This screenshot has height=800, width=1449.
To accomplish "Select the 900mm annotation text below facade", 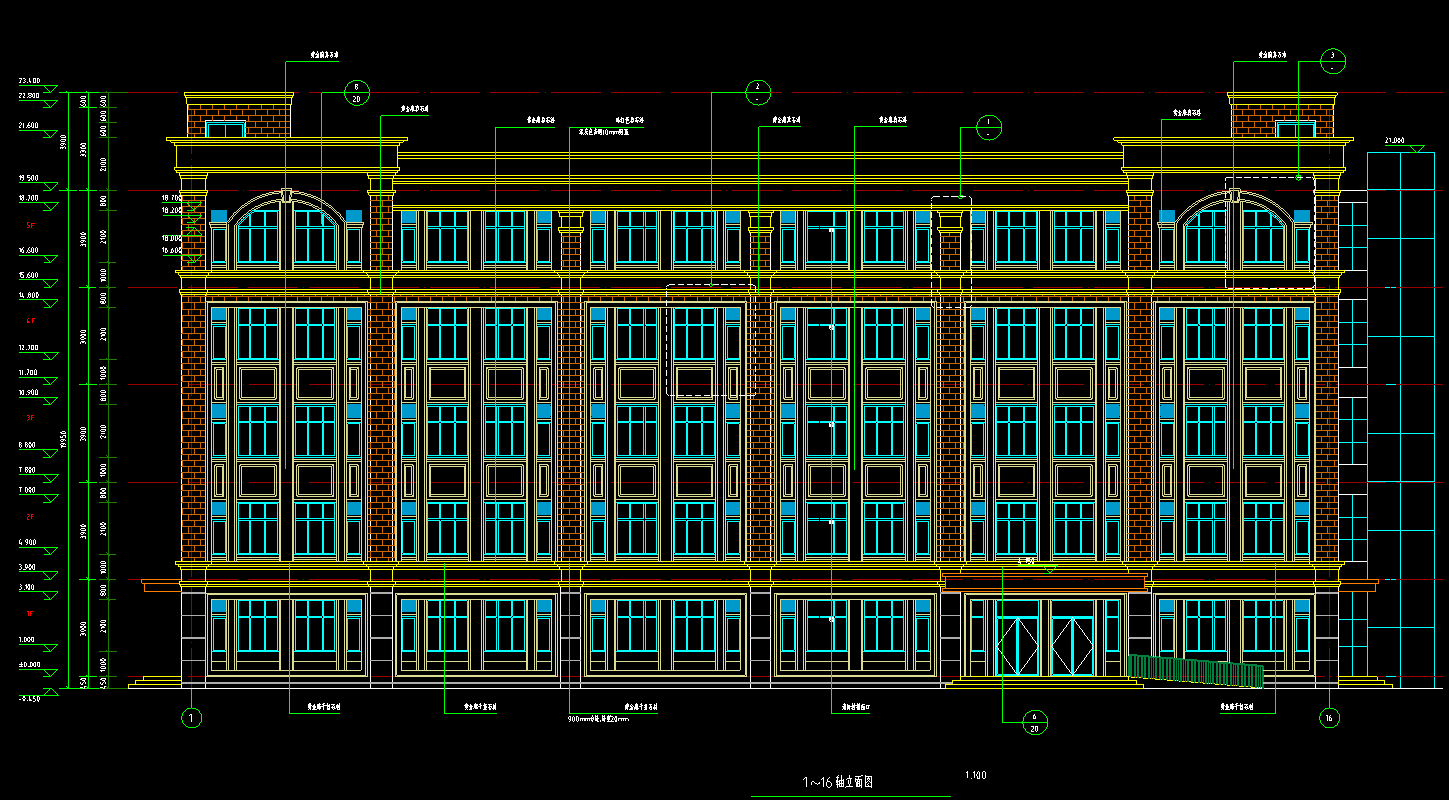I will pos(598,718).
